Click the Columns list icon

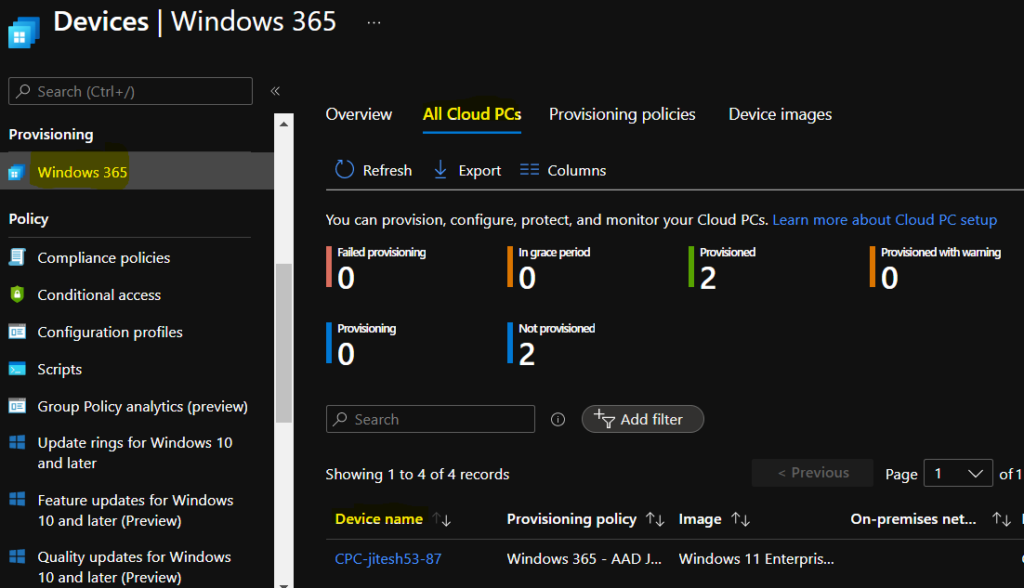pos(529,170)
